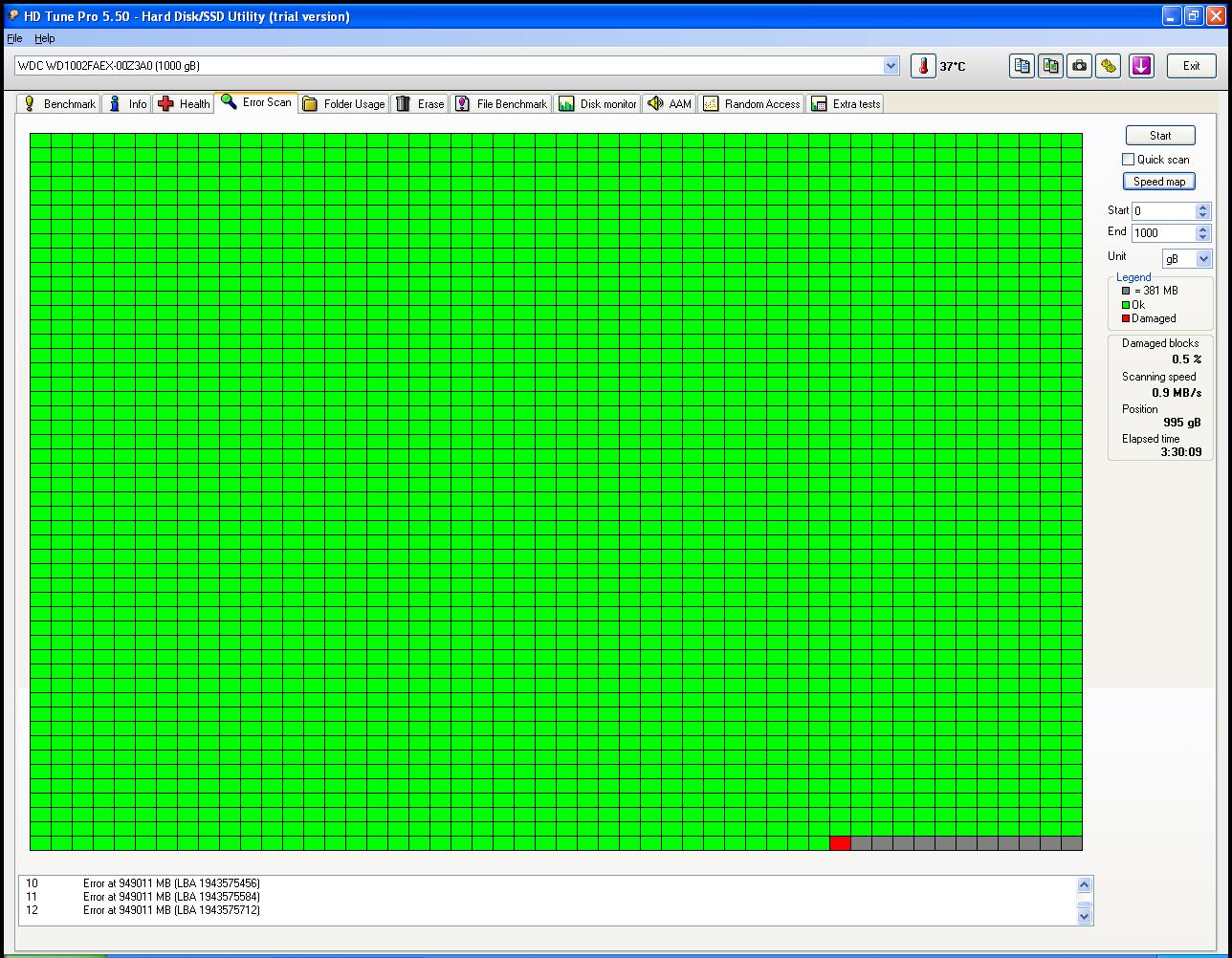The width and height of the screenshot is (1232, 958).
Task: Click the camera save screenshot icon
Action: tap(1079, 66)
